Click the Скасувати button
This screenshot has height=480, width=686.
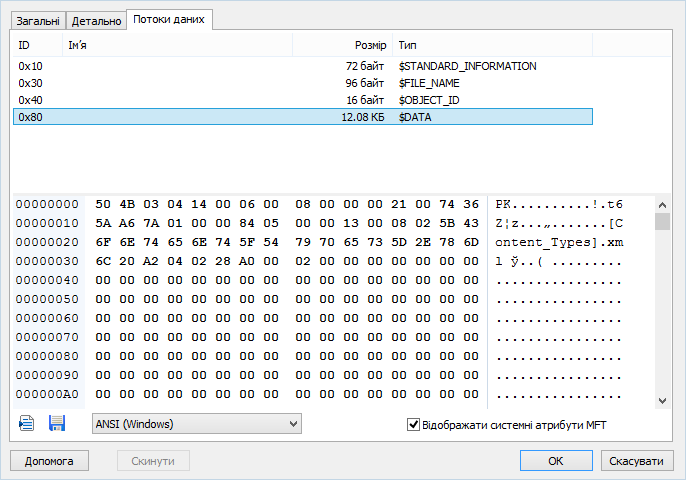coord(637,461)
